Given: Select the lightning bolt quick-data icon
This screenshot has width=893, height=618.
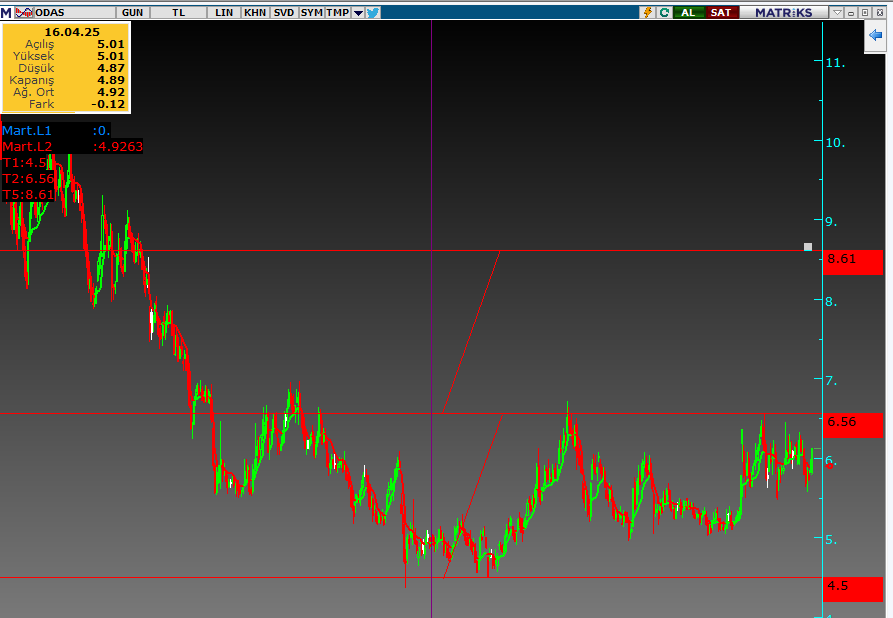Looking at the screenshot, I should (648, 12).
